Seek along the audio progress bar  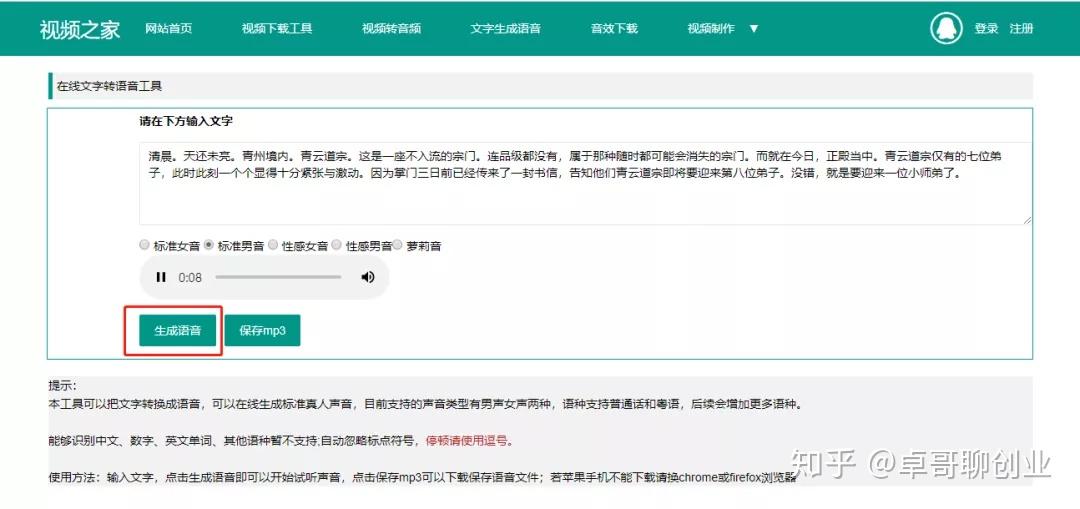[278, 277]
